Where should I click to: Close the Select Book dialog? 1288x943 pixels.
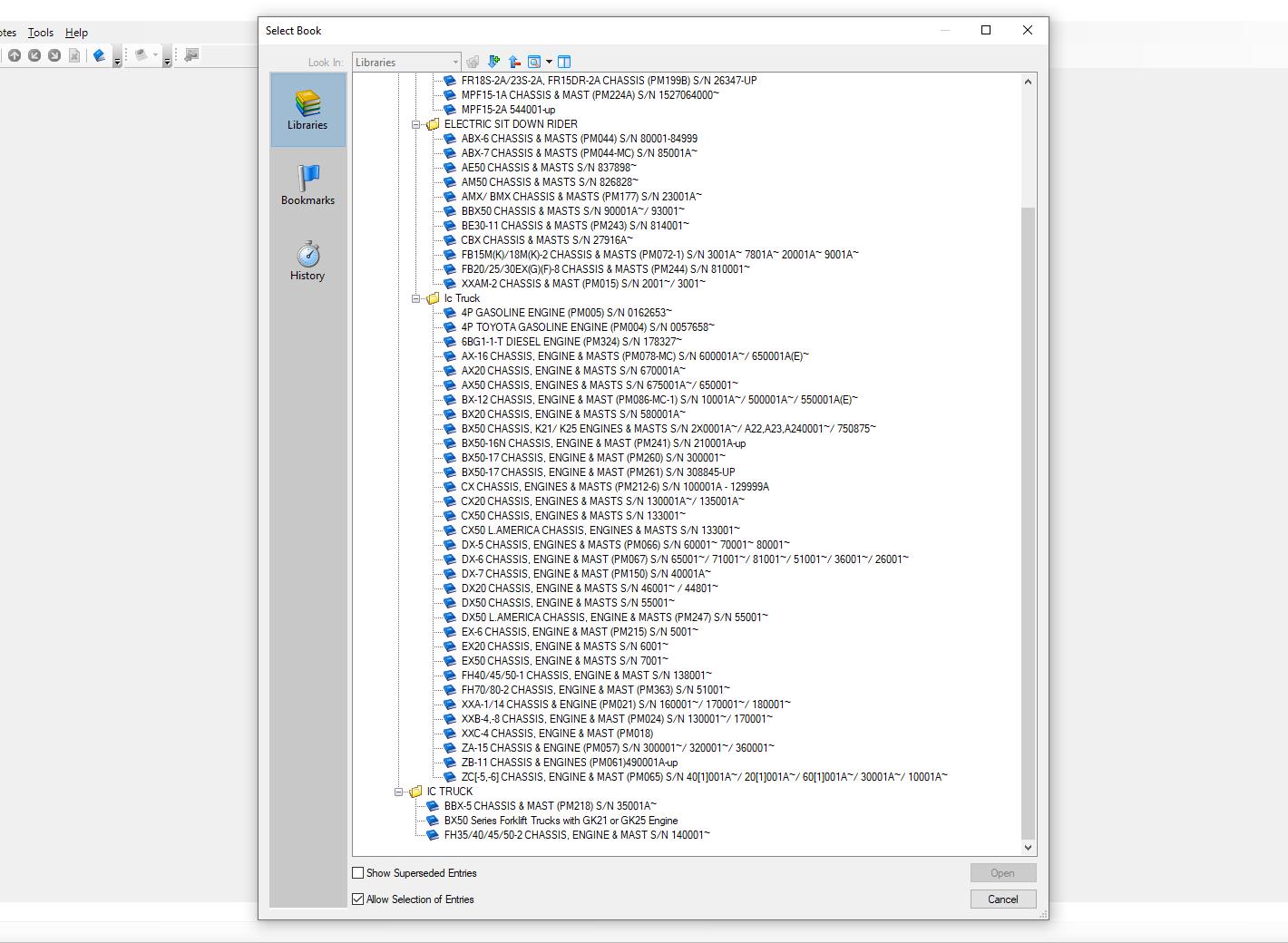tap(1028, 30)
